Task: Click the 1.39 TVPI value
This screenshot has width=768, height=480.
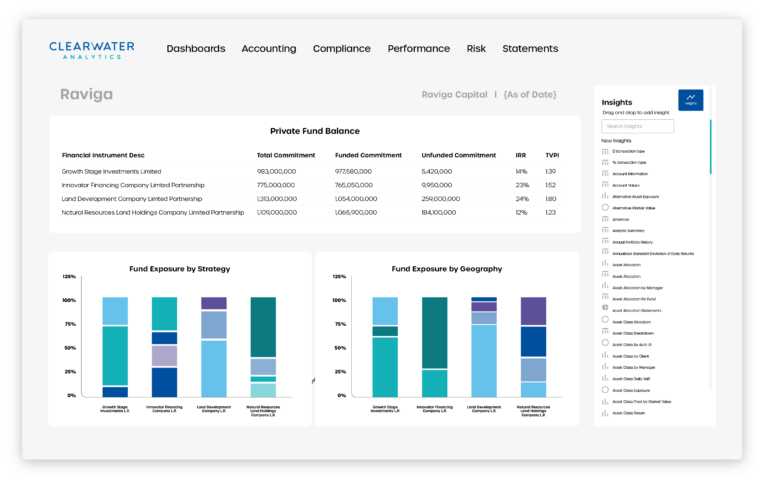Action: point(551,171)
